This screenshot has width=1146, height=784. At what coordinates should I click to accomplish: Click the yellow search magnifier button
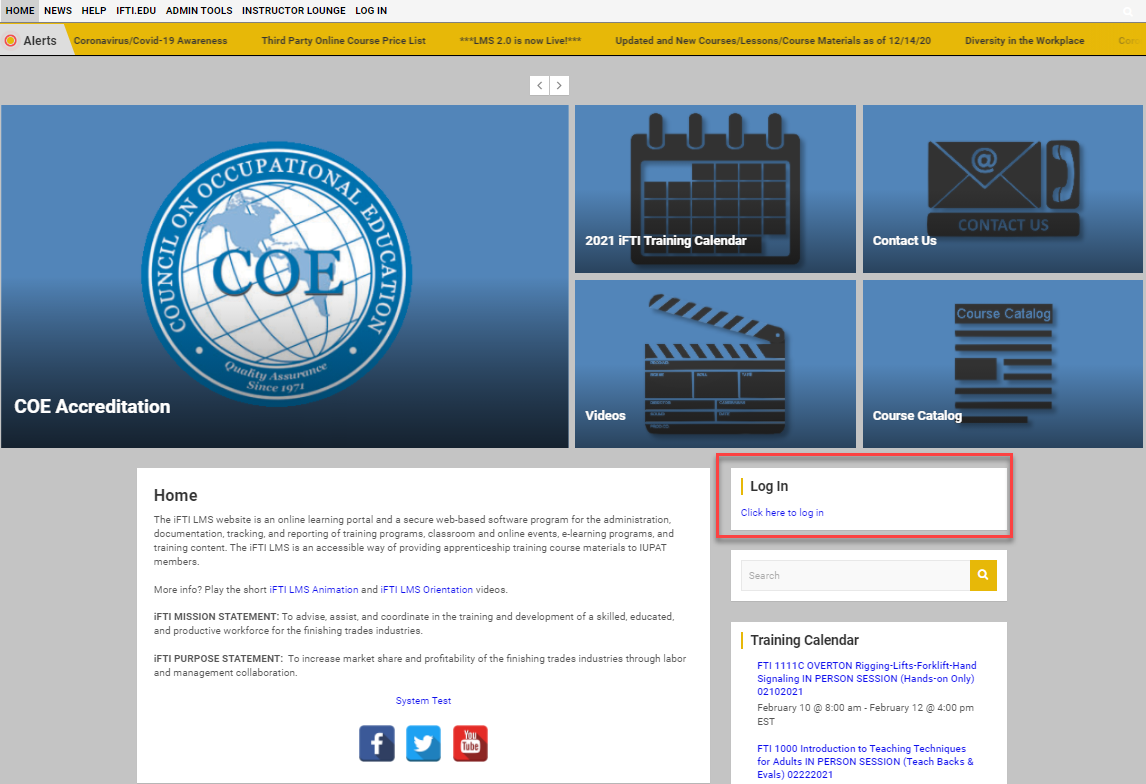click(x=983, y=575)
